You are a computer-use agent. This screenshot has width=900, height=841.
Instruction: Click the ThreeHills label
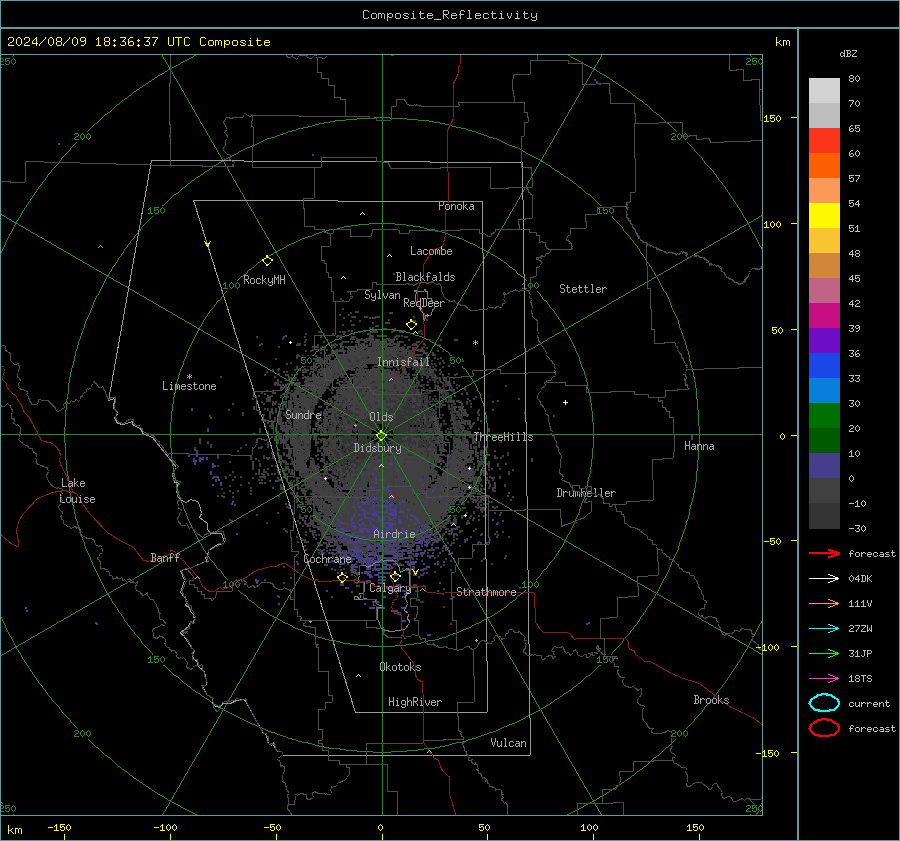503,437
